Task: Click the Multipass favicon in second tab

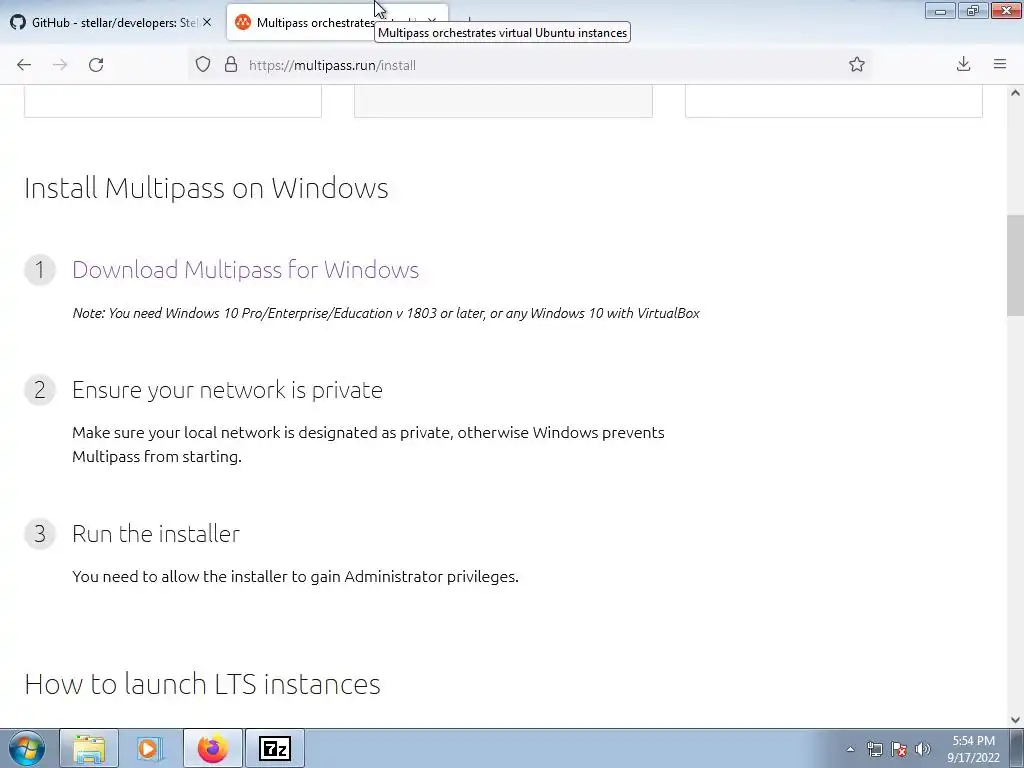Action: [242, 22]
